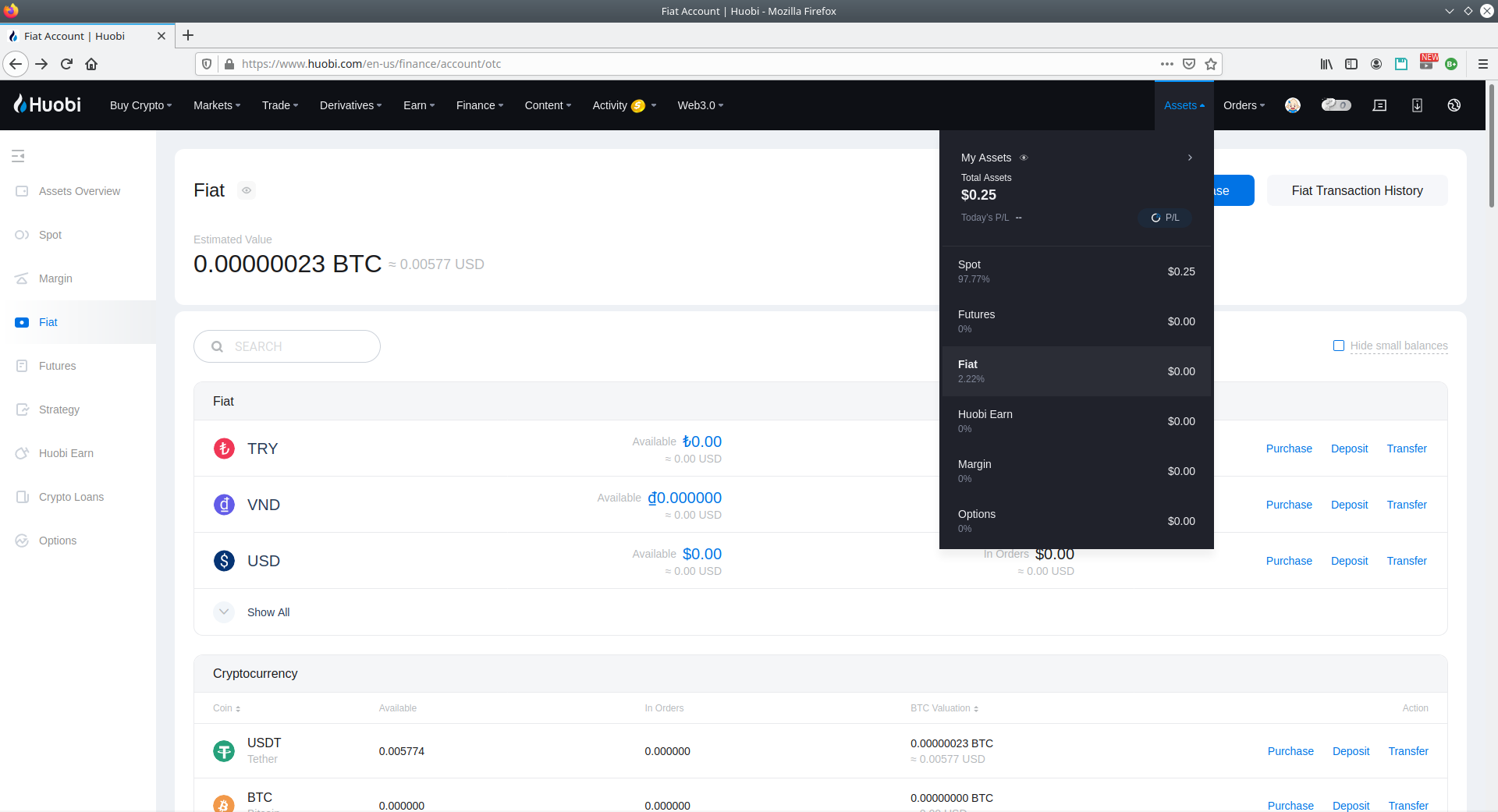Image resolution: width=1498 pixels, height=812 pixels.
Task: Click the VND currency icon
Action: [x=224, y=505]
